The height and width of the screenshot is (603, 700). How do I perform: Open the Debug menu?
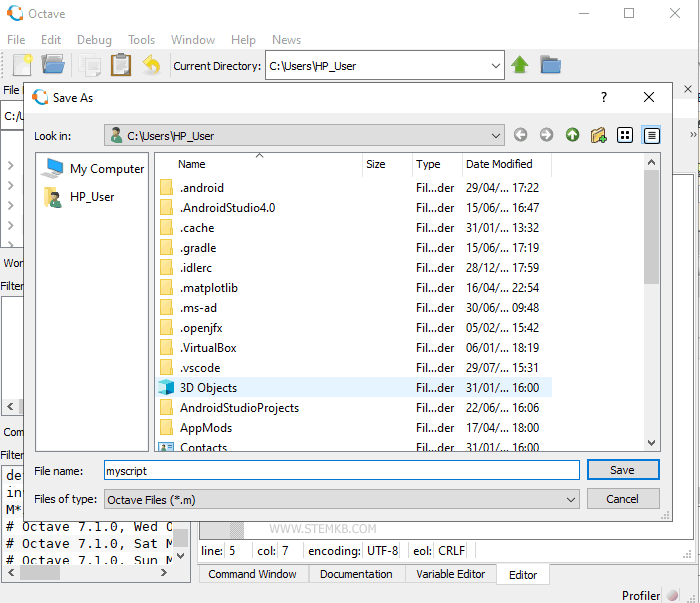94,40
